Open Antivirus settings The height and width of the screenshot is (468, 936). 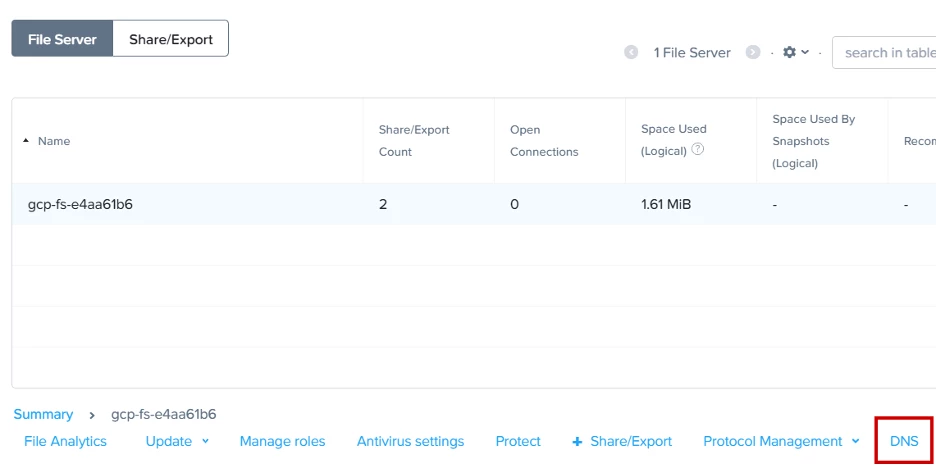[x=410, y=442]
